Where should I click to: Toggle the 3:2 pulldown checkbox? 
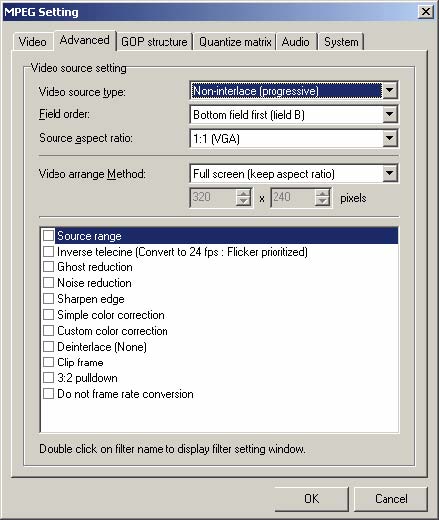[48, 378]
